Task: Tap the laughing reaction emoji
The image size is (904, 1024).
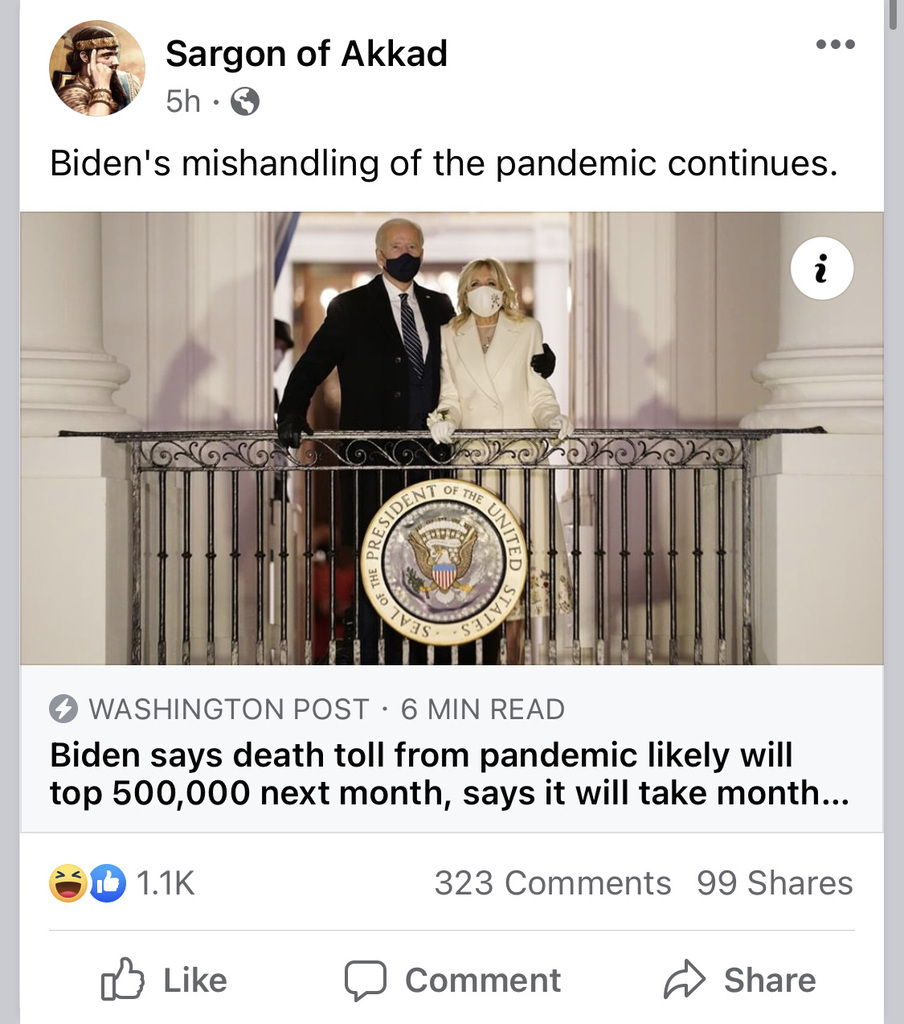Action: point(68,883)
